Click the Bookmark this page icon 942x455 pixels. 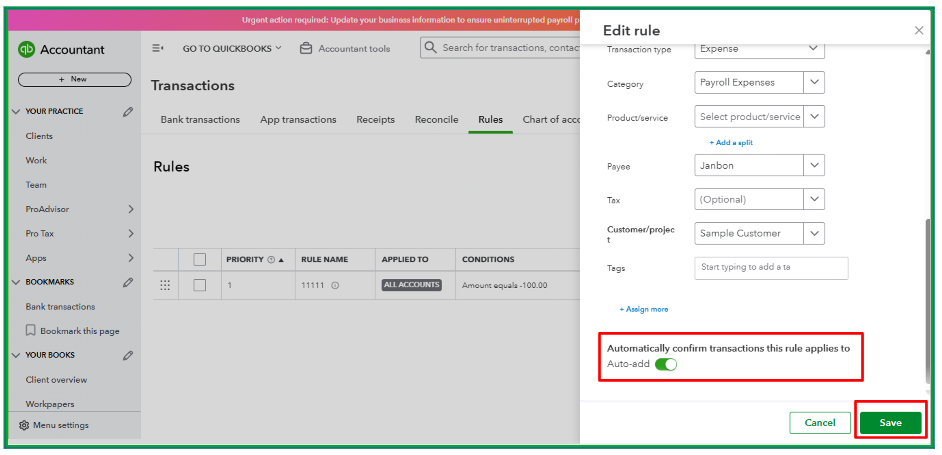point(31,331)
